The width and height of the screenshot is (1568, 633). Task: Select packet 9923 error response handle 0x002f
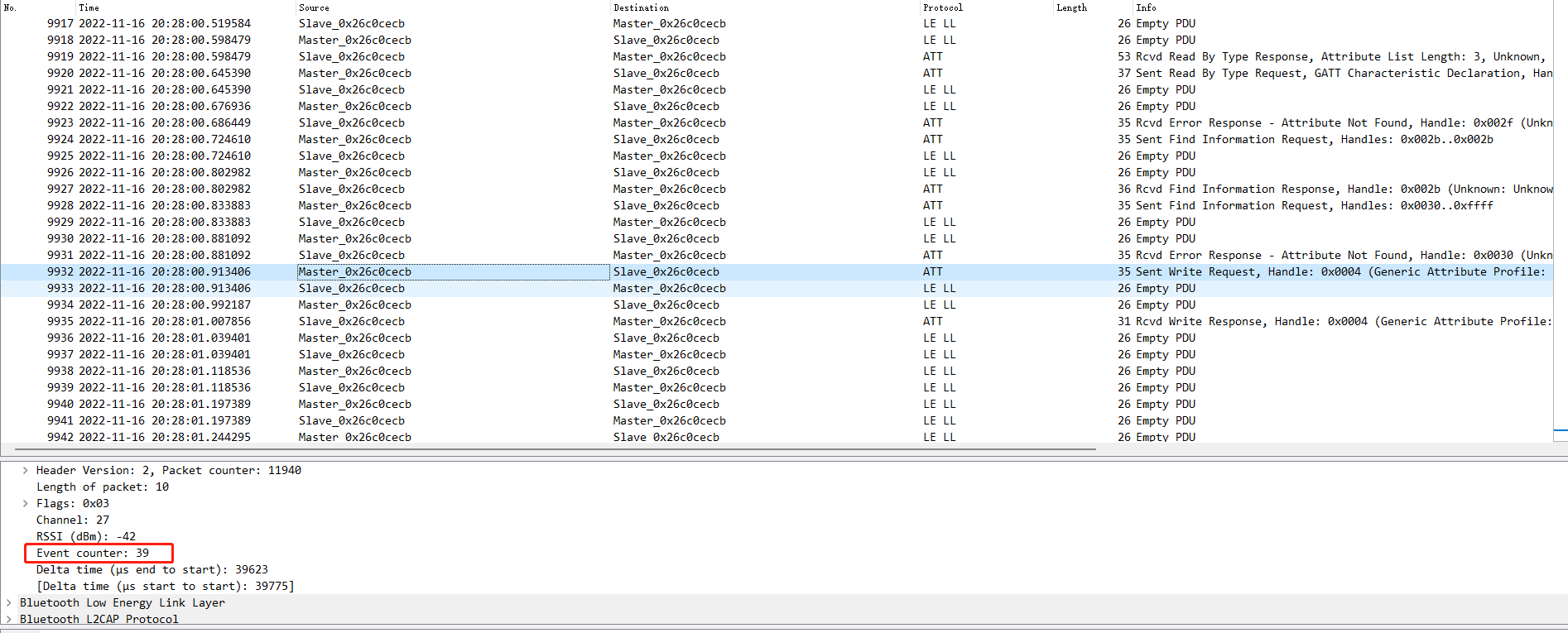[x=777, y=122]
